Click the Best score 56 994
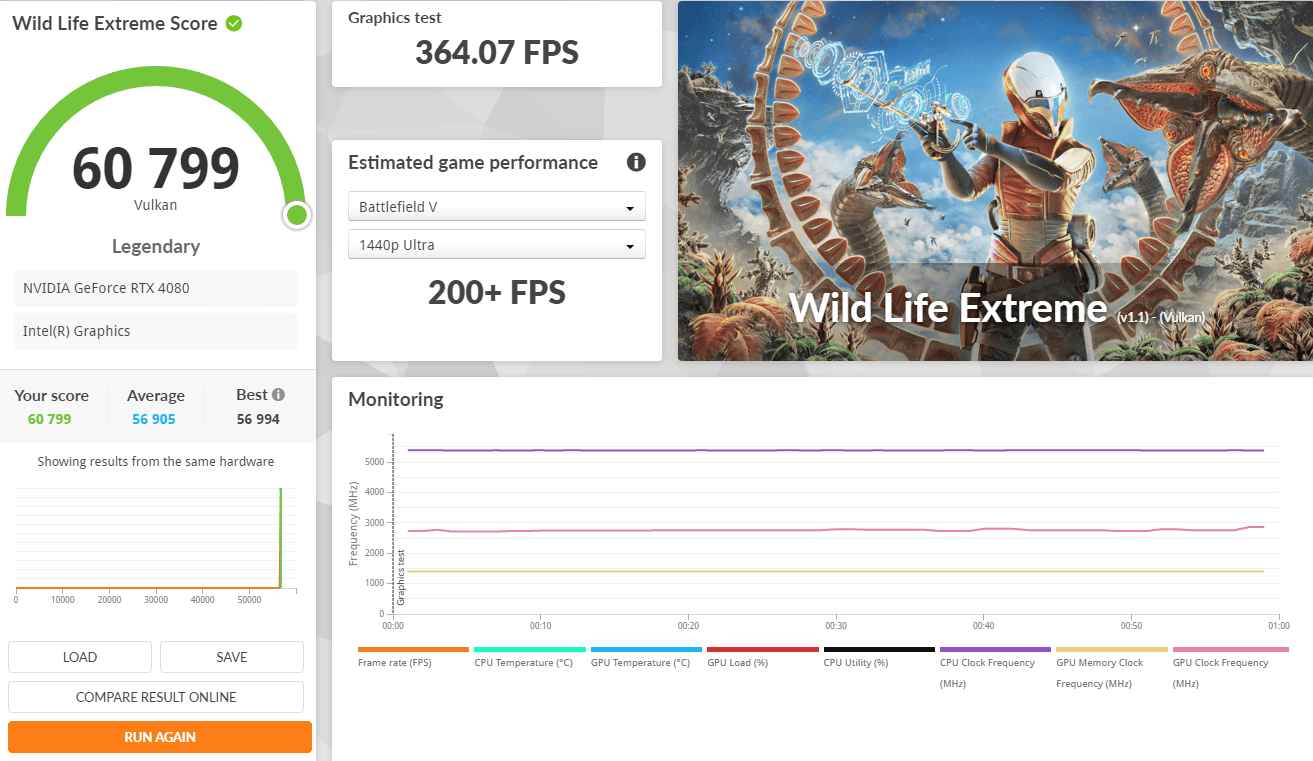 click(x=258, y=419)
